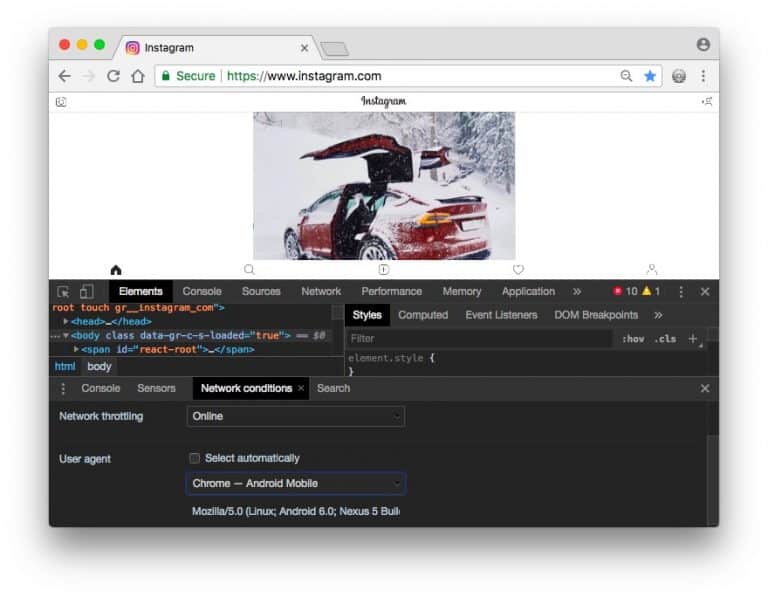
Task: Open the Application tab
Action: (x=528, y=291)
